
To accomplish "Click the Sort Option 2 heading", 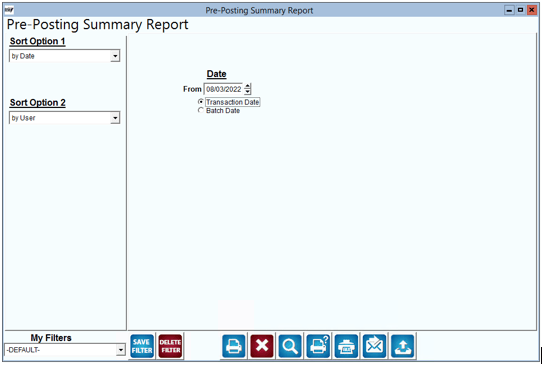I will (x=37, y=103).
